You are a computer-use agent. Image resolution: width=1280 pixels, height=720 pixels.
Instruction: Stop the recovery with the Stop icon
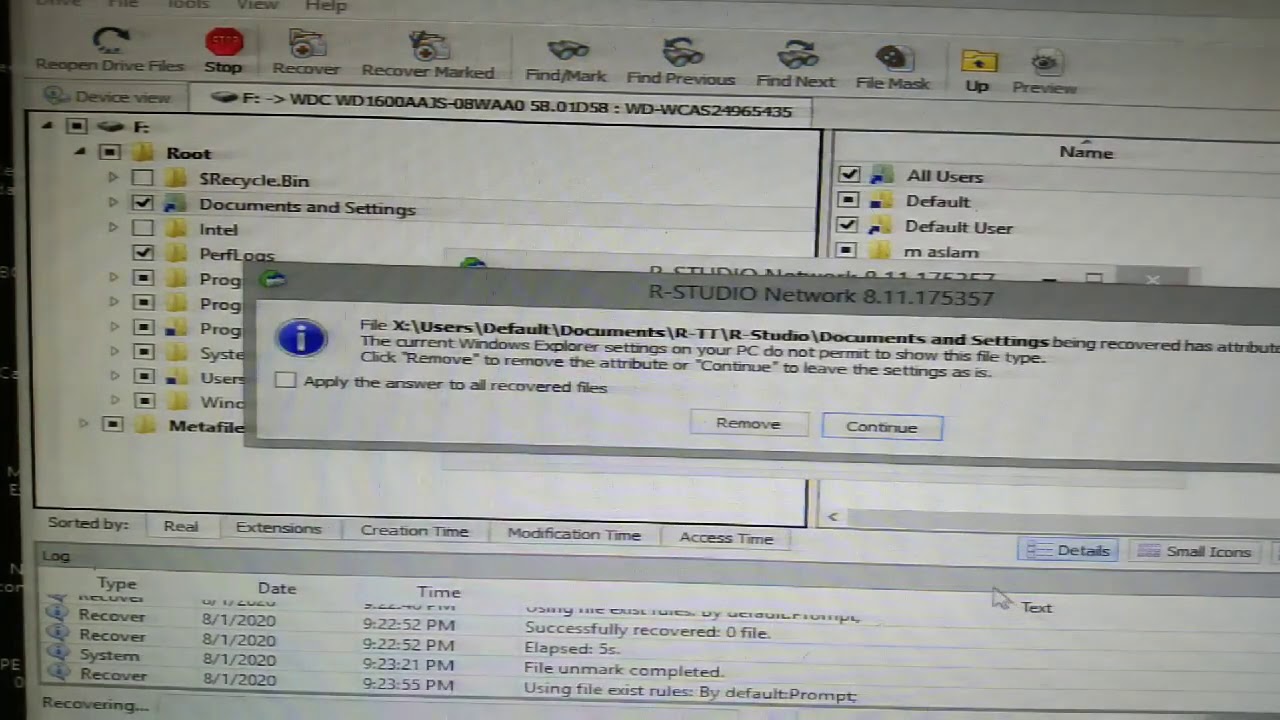tap(223, 43)
